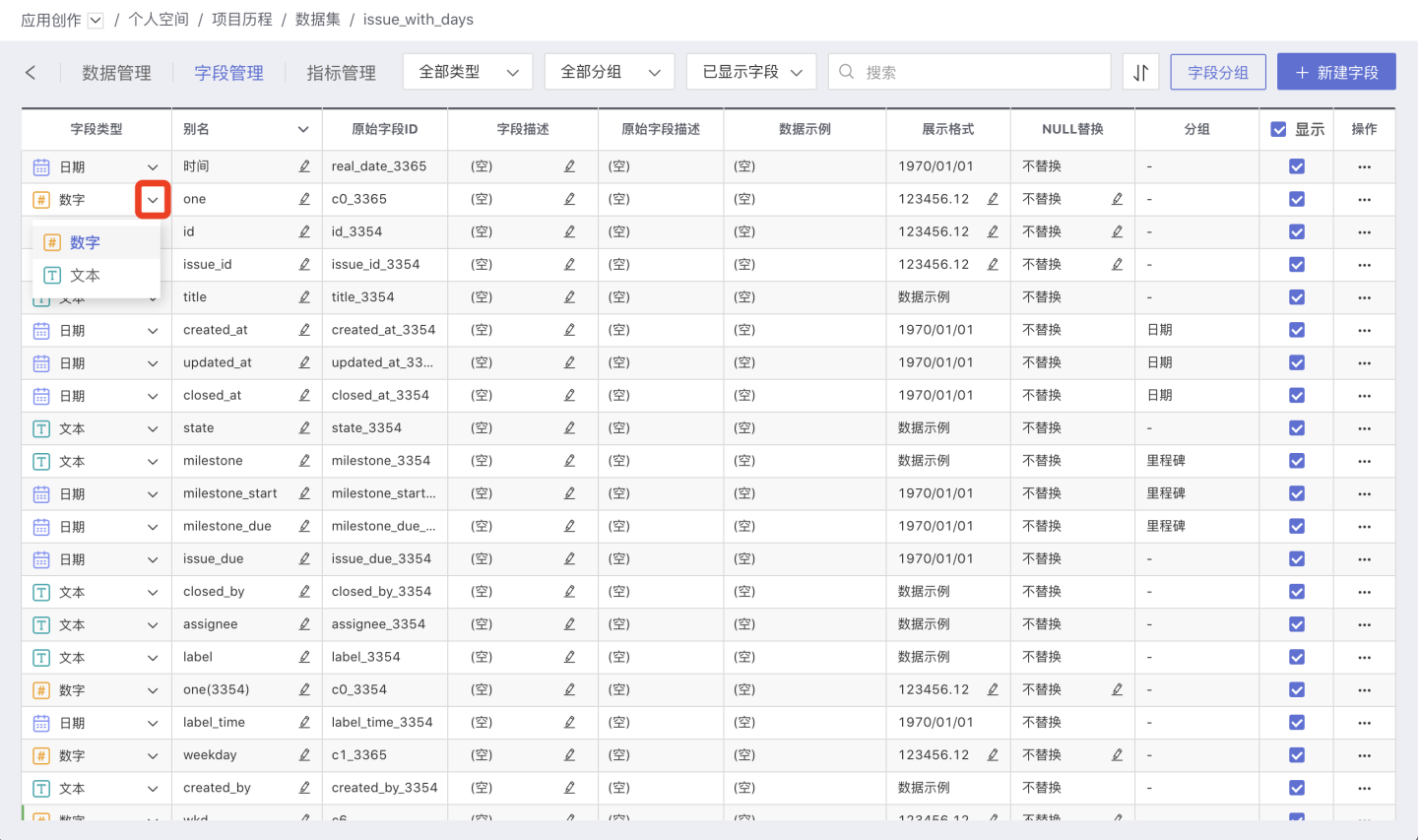Viewport: 1418px width, 840px height.
Task: Click the back arrow icon
Action: 31,73
